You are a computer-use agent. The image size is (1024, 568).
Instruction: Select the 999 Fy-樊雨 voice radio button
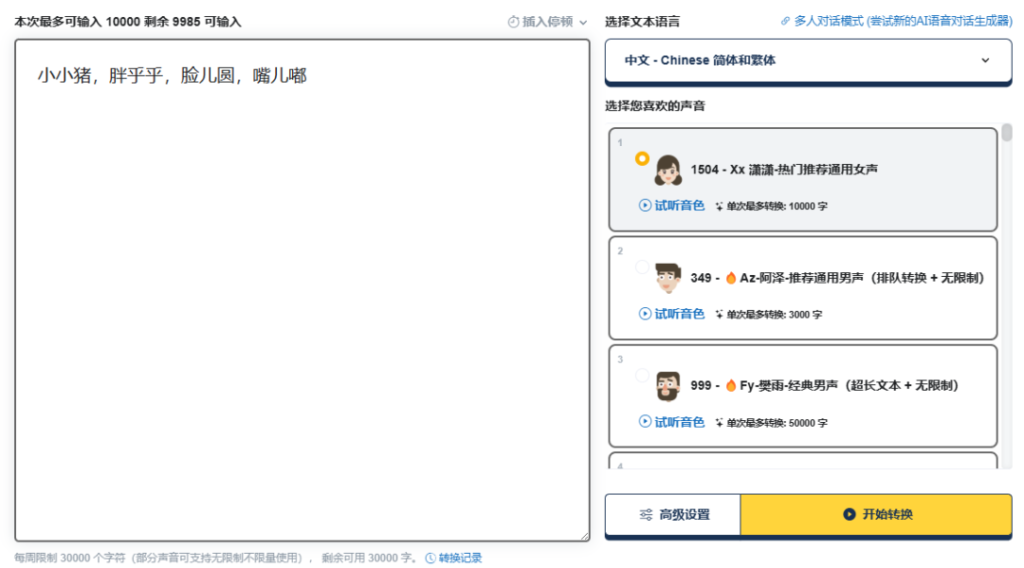coord(642,375)
